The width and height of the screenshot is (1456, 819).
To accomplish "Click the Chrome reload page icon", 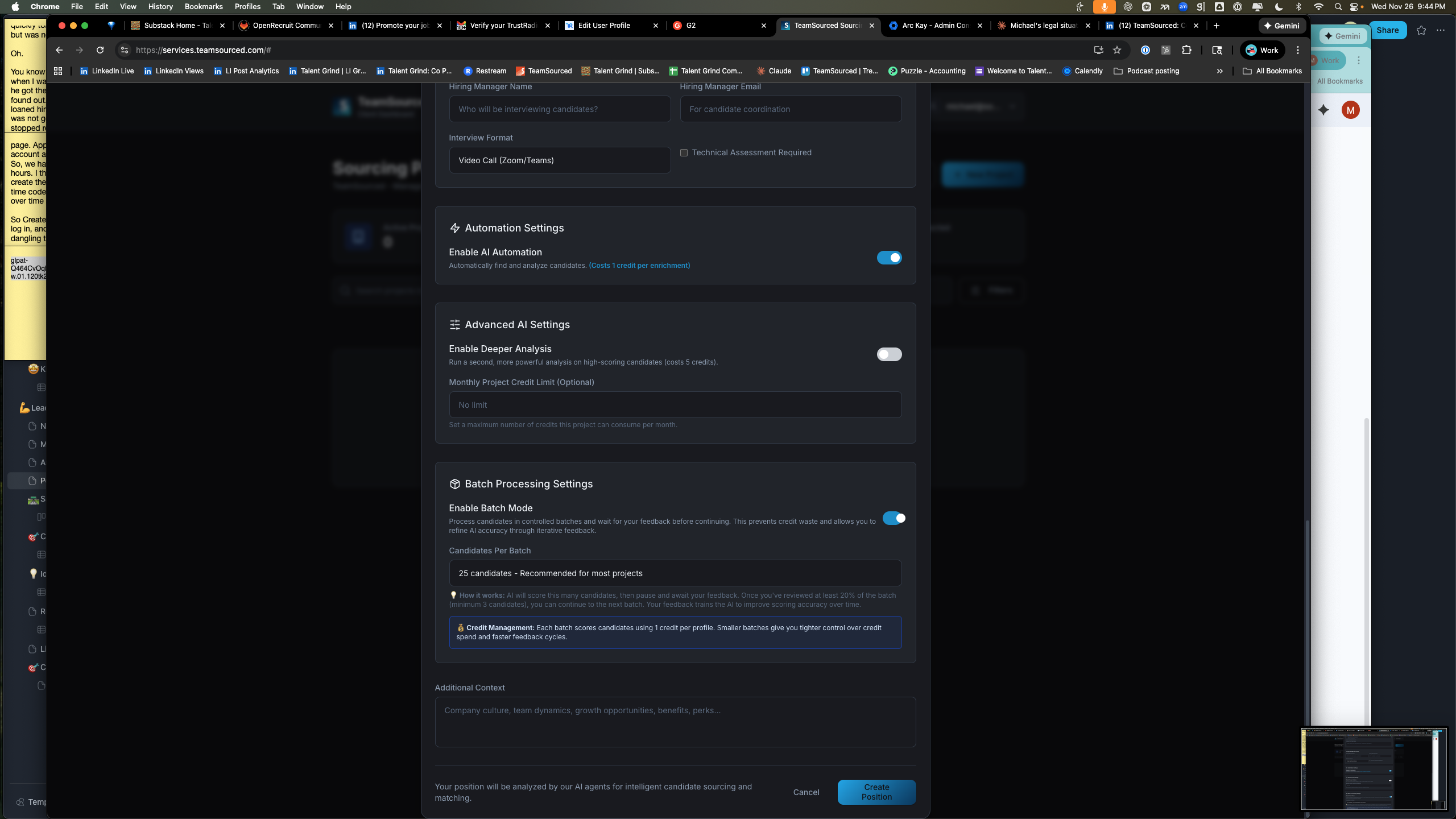I will pyautogui.click(x=100, y=50).
